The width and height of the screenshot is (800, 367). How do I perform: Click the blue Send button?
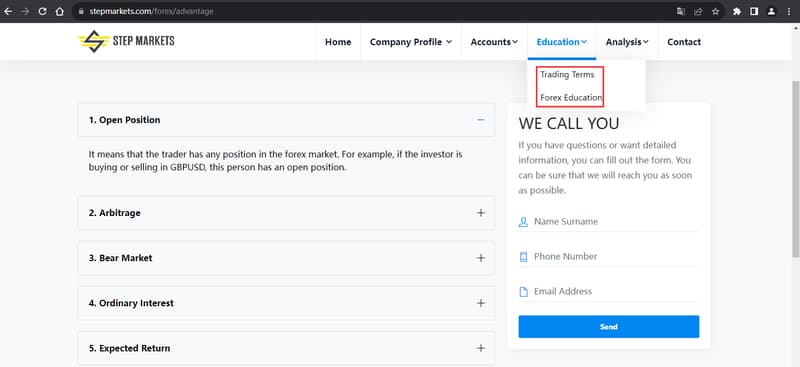609,327
